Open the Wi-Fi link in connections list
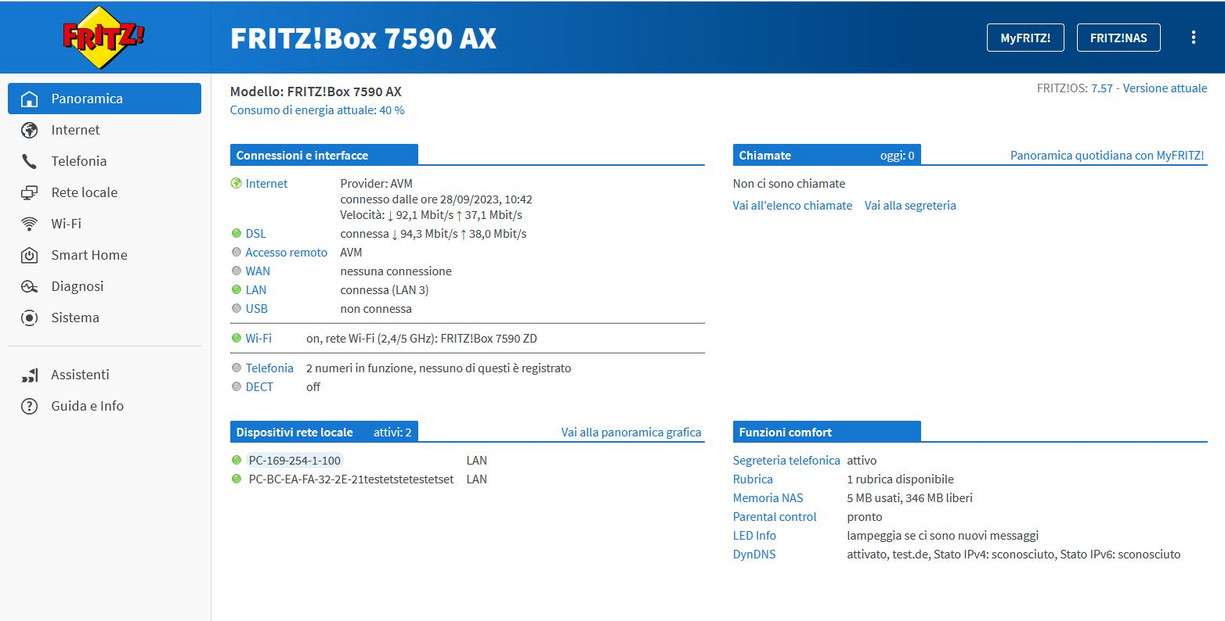The height and width of the screenshot is (621, 1225). pyautogui.click(x=259, y=339)
